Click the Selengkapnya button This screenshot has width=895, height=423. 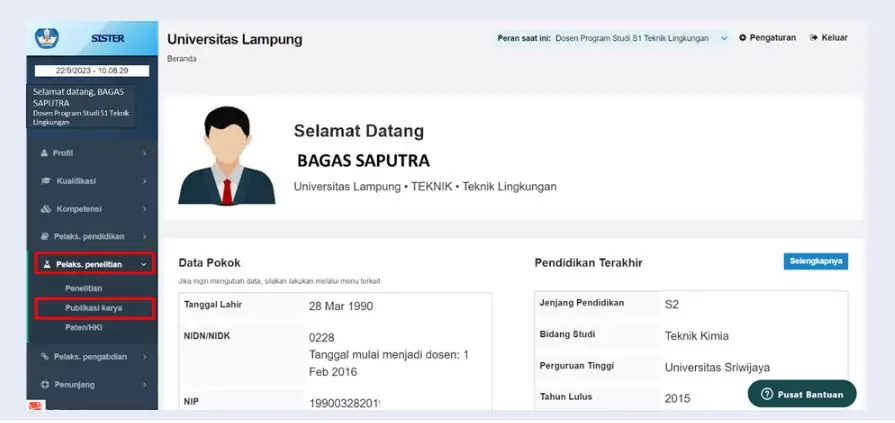pyautogui.click(x=816, y=261)
